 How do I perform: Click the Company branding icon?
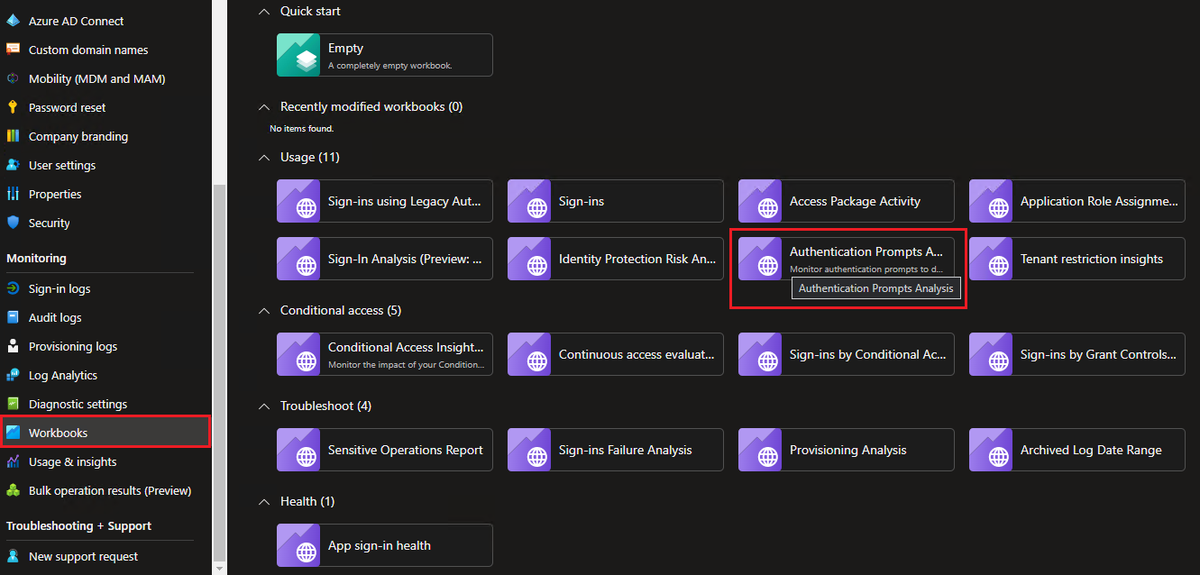13,136
